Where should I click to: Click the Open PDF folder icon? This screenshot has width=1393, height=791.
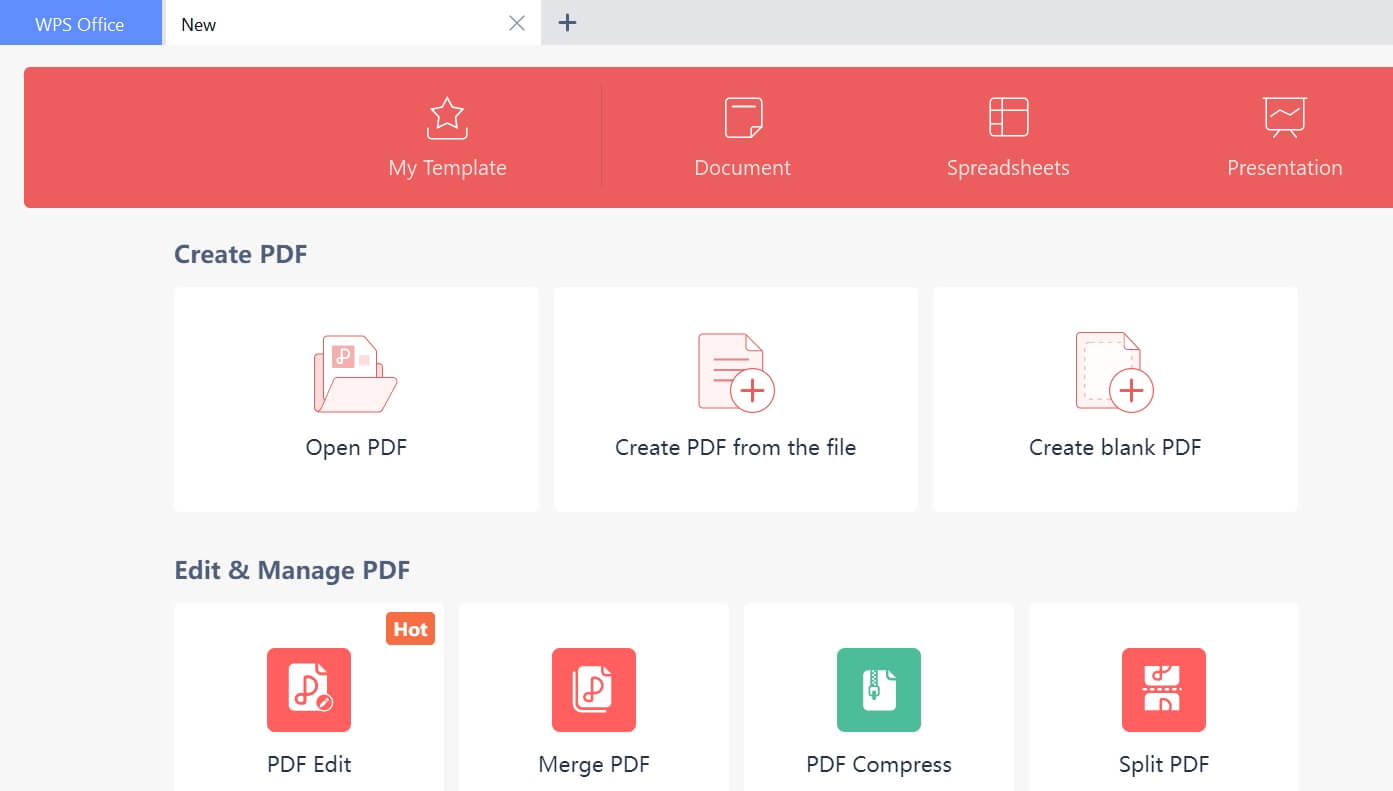pos(355,374)
